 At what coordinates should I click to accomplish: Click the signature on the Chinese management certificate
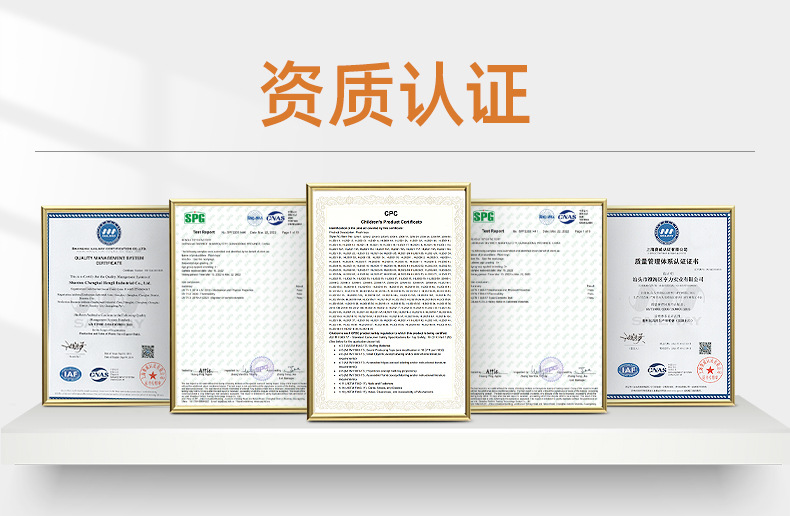click(x=632, y=338)
